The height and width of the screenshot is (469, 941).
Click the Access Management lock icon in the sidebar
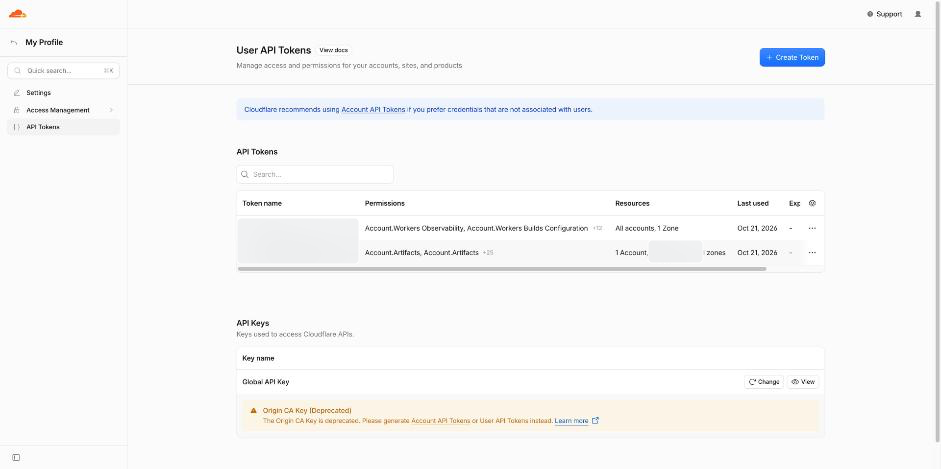16,110
